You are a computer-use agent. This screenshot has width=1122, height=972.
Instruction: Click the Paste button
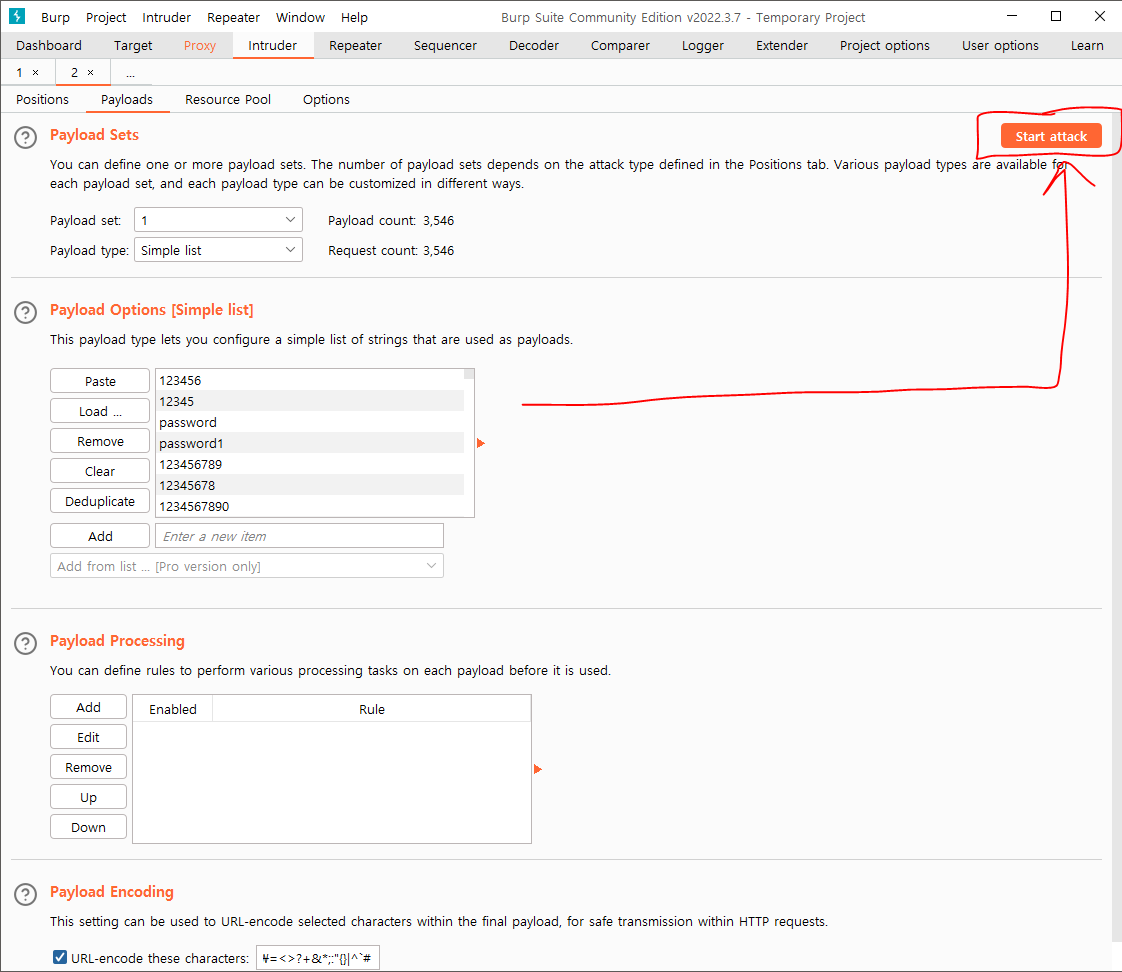pyautogui.click(x=100, y=381)
